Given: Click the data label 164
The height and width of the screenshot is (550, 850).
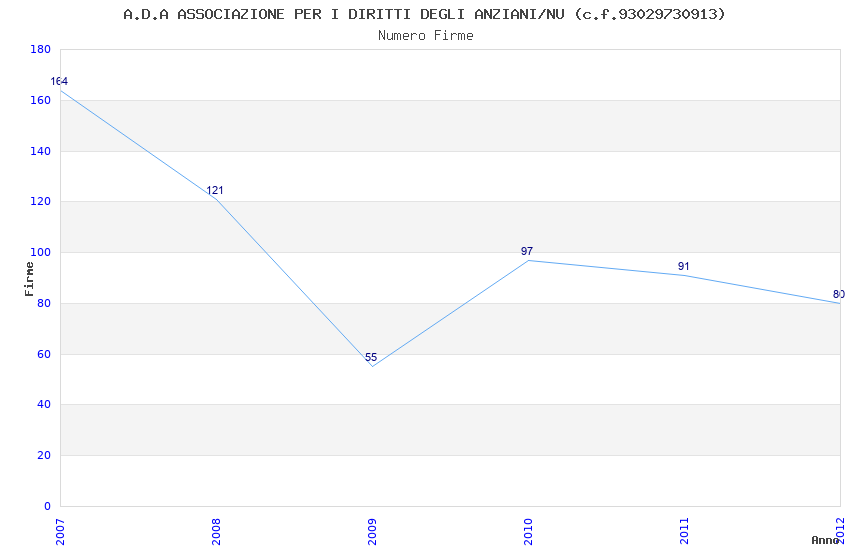Looking at the screenshot, I should click(x=59, y=81).
